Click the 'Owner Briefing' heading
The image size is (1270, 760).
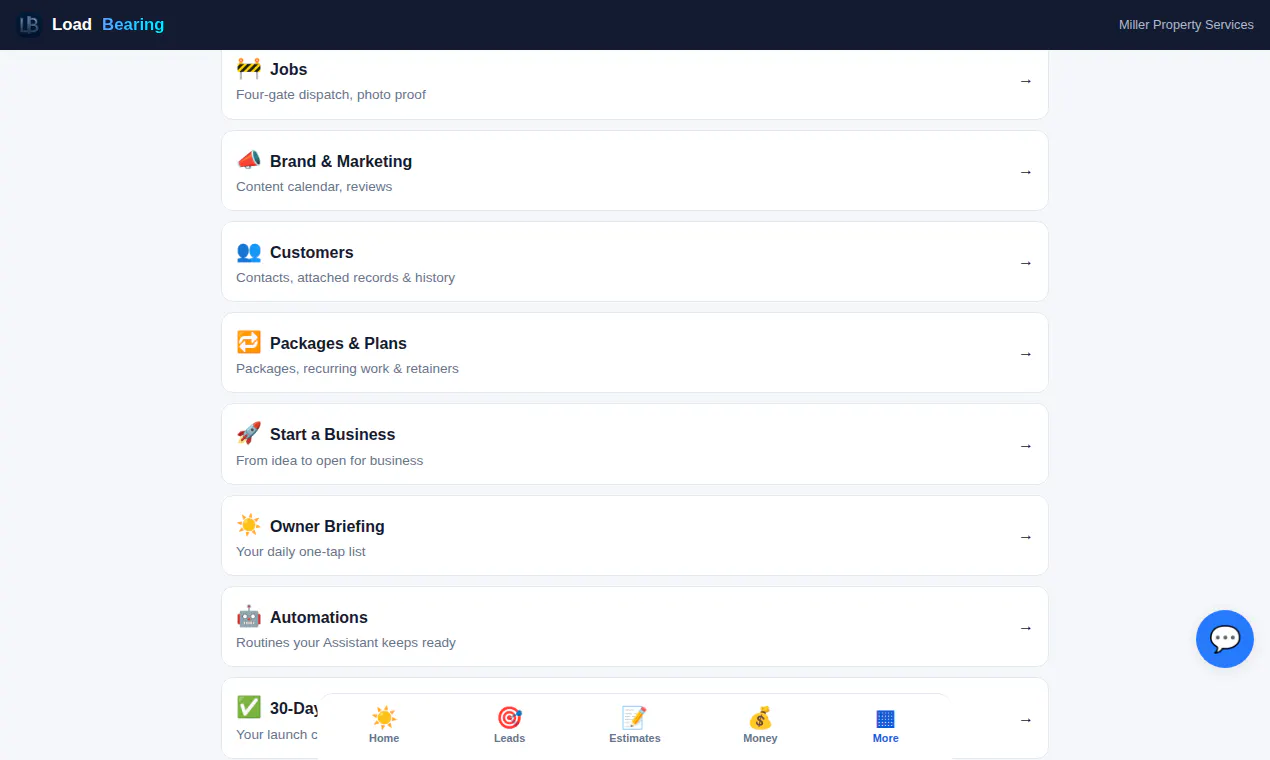point(327,526)
